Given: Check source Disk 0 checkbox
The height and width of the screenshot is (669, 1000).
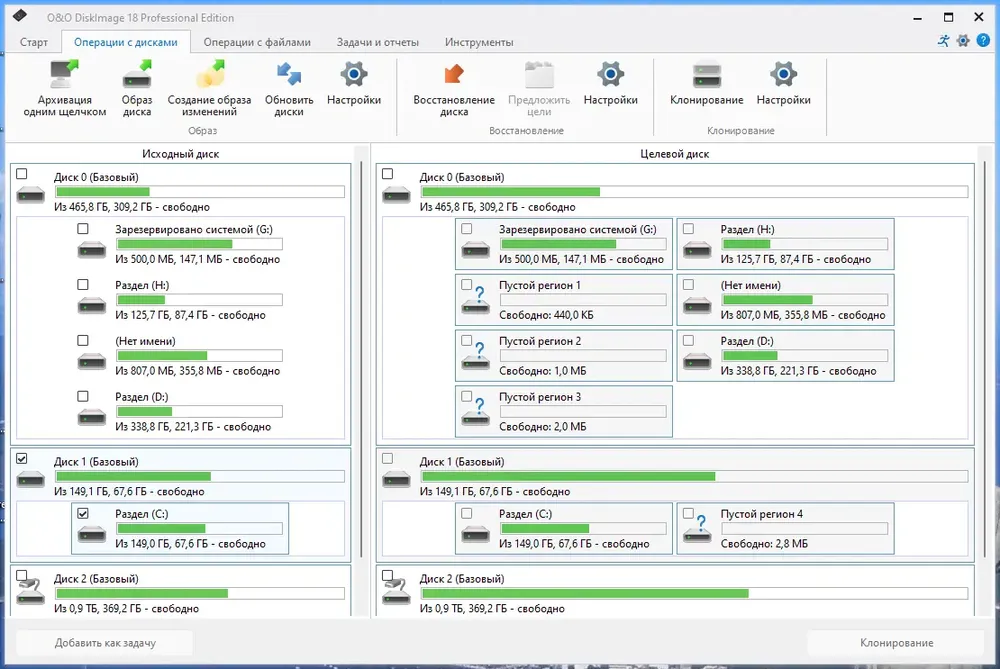Looking at the screenshot, I should pyautogui.click(x=22, y=173).
